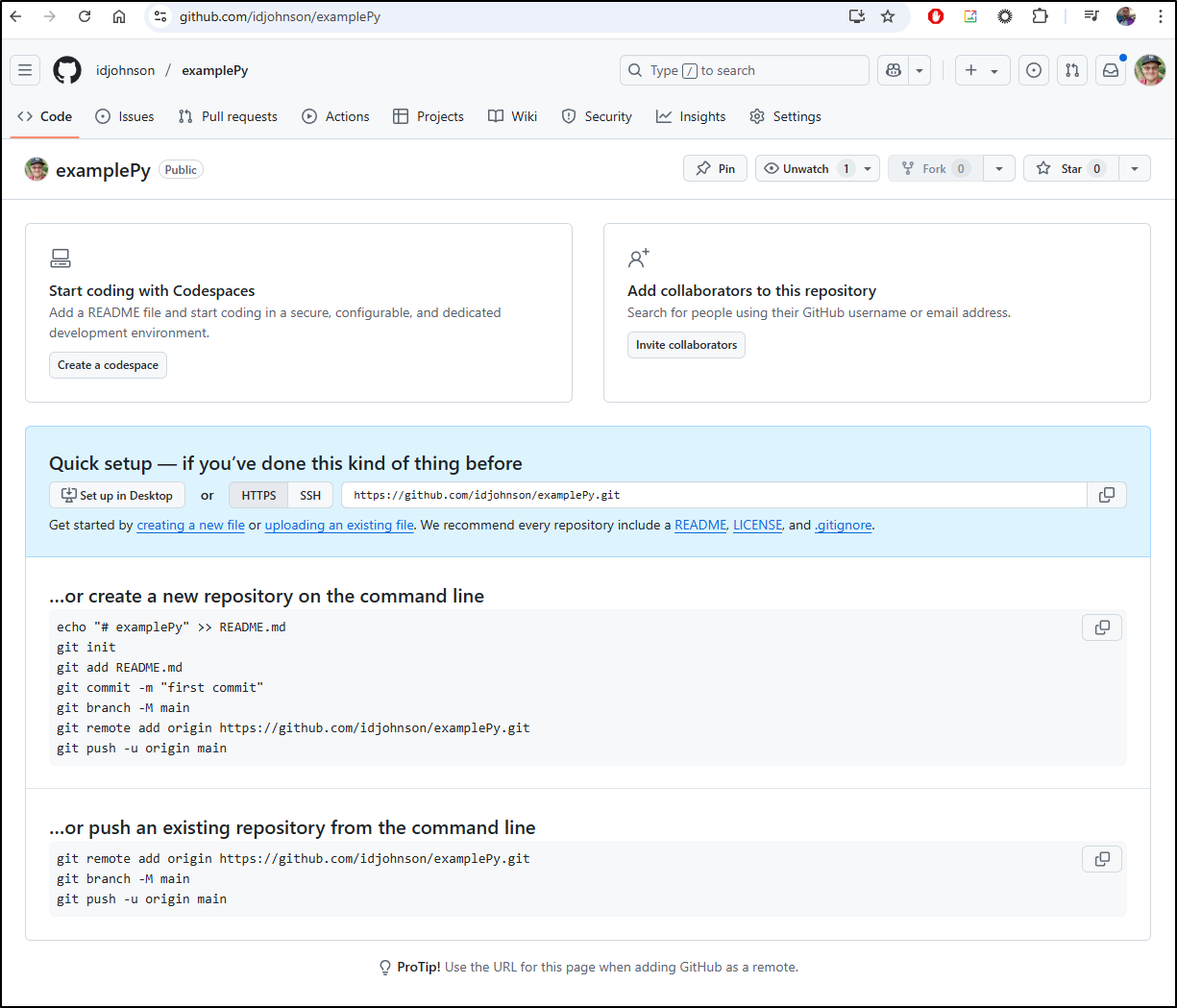The image size is (1177, 1008).
Task: Click the "git push -u origin main" line under new repository
Action: pyautogui.click(x=142, y=748)
